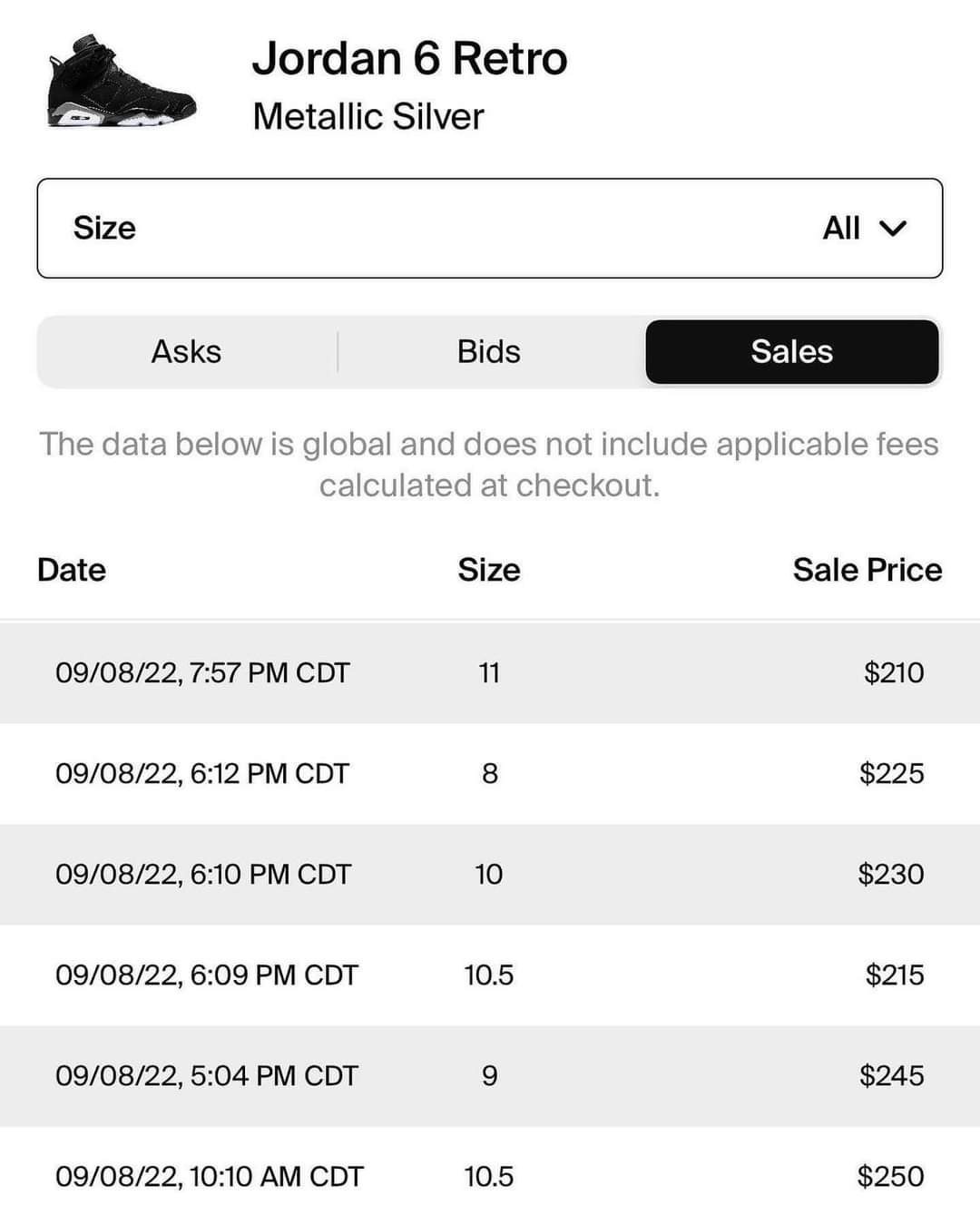Screen dimensions: 980x1225
Task: Open the Size dropdown selector
Action: [x=489, y=228]
